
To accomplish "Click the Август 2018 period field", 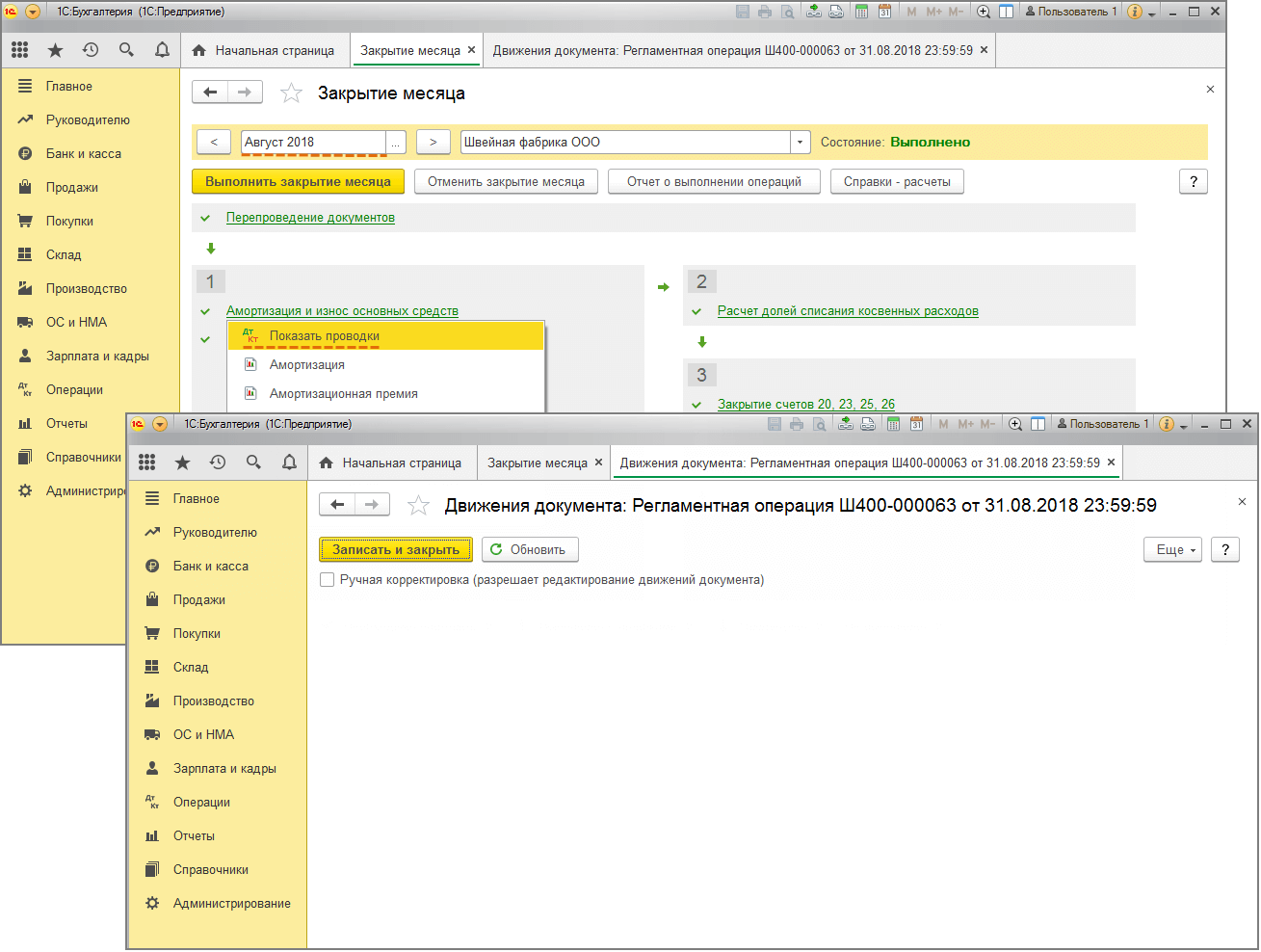I will (313, 143).
